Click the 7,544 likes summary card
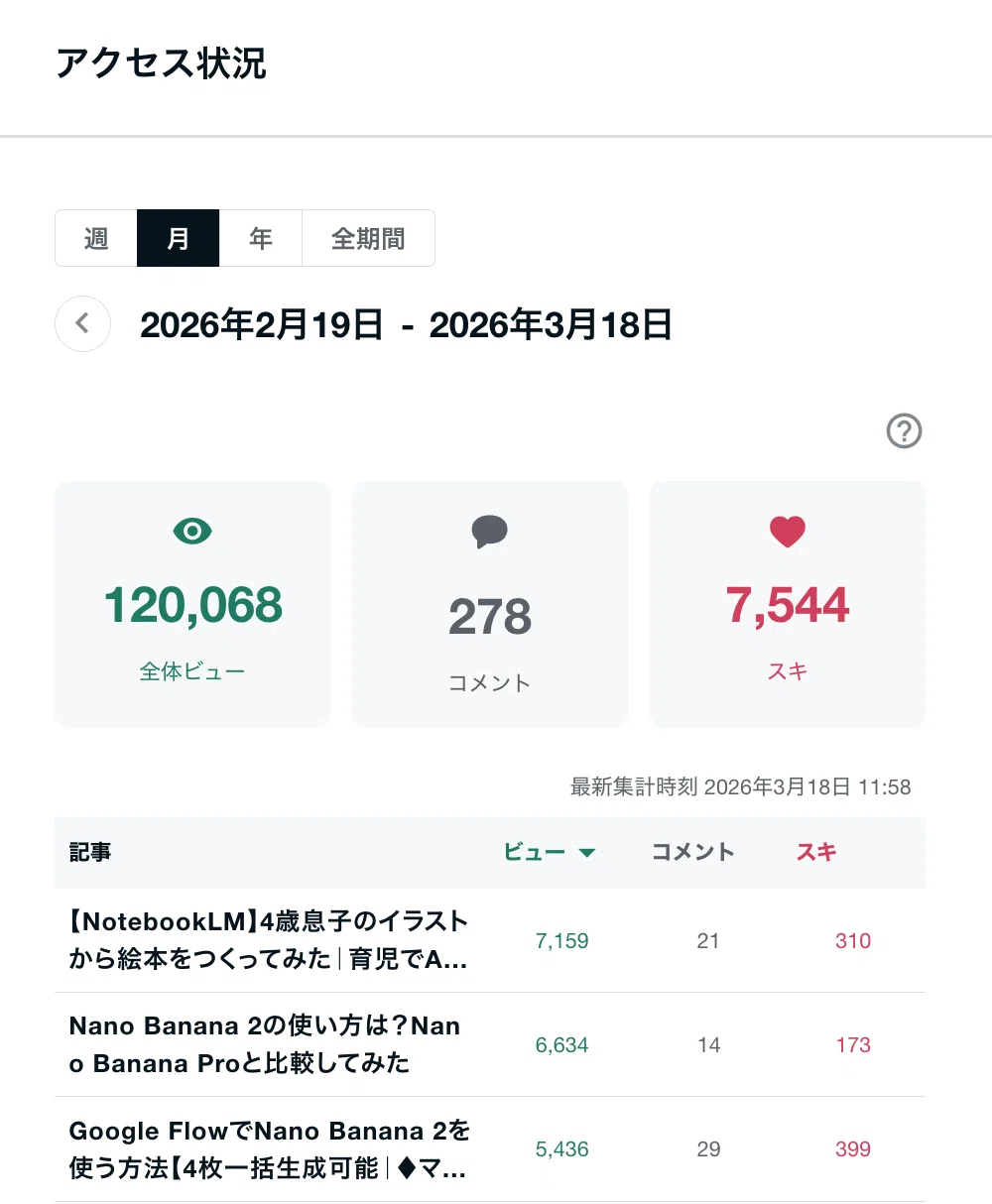 [788, 604]
